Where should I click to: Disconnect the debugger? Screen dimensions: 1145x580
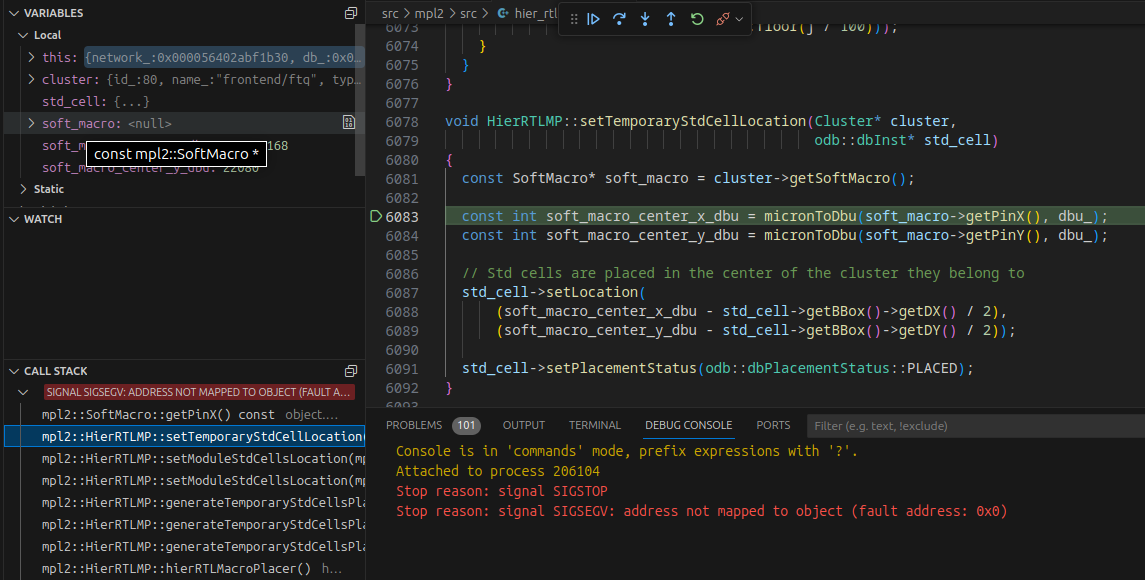point(722,18)
